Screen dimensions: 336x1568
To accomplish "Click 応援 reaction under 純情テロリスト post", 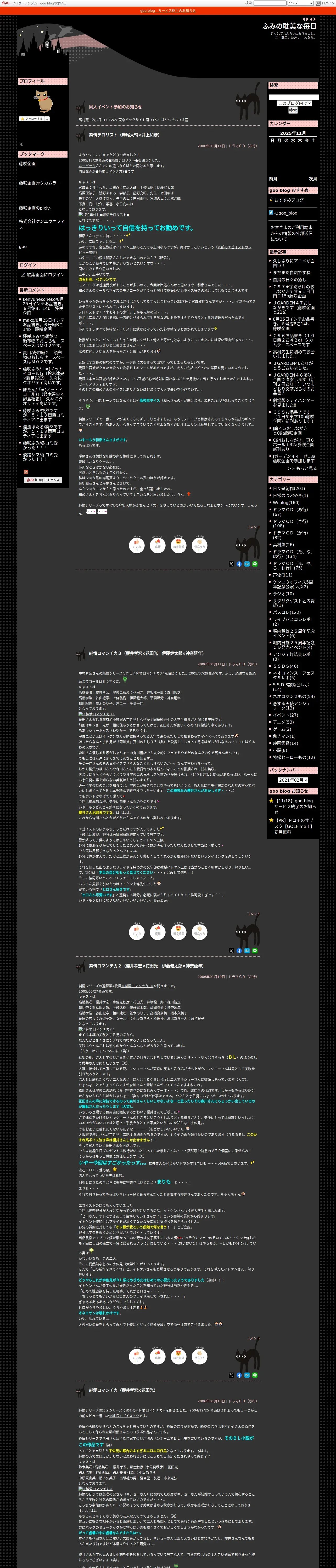I will coord(157,545).
